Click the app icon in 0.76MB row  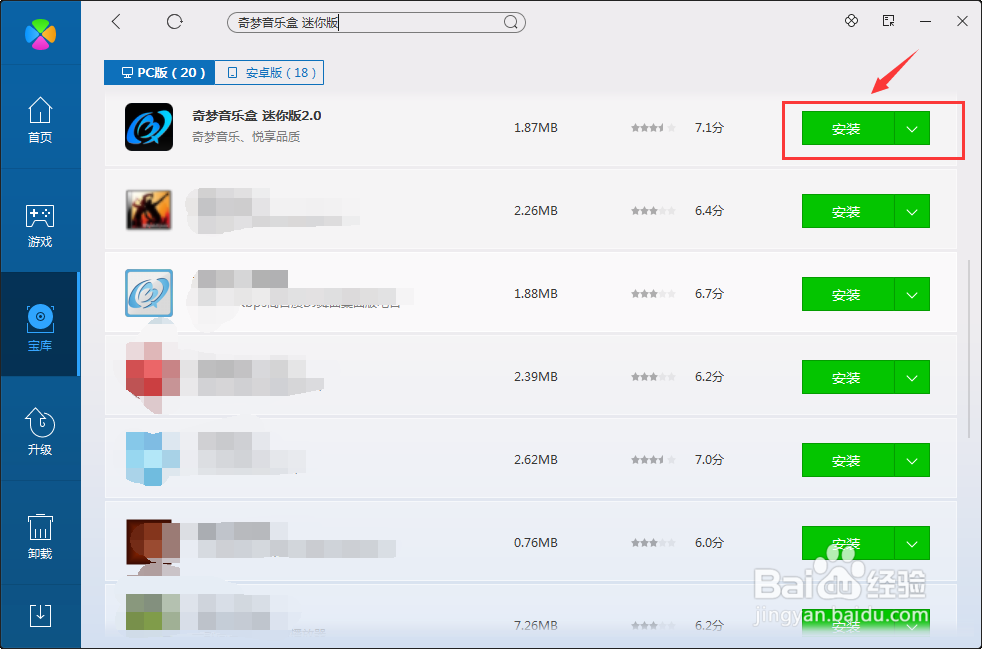[x=153, y=543]
